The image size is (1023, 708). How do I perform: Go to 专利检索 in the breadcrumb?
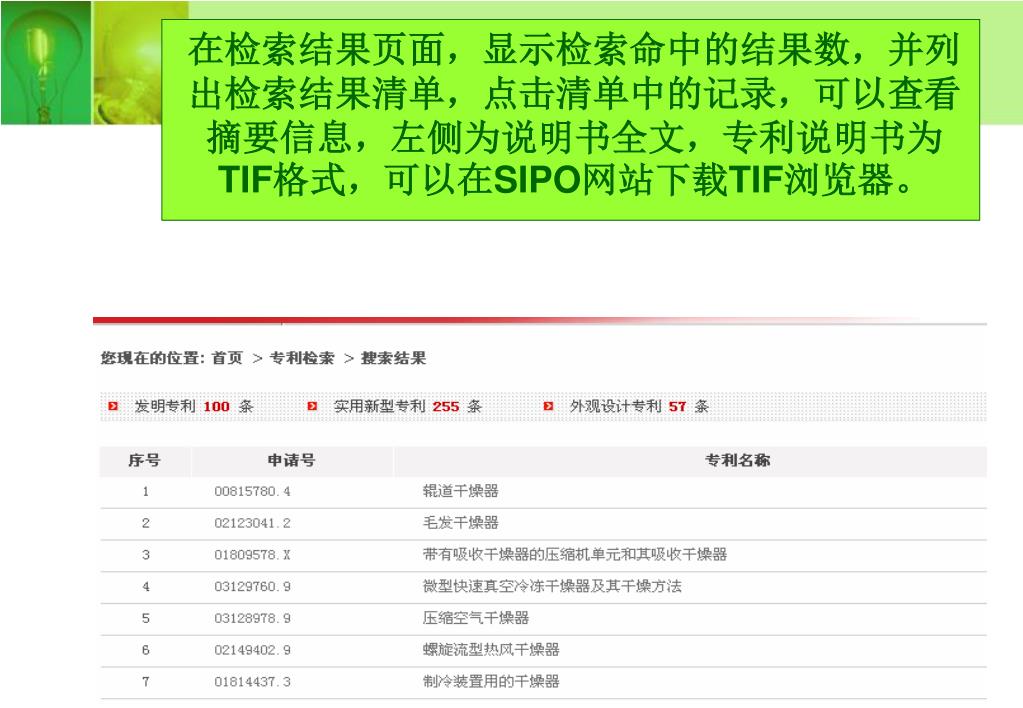click(302, 358)
